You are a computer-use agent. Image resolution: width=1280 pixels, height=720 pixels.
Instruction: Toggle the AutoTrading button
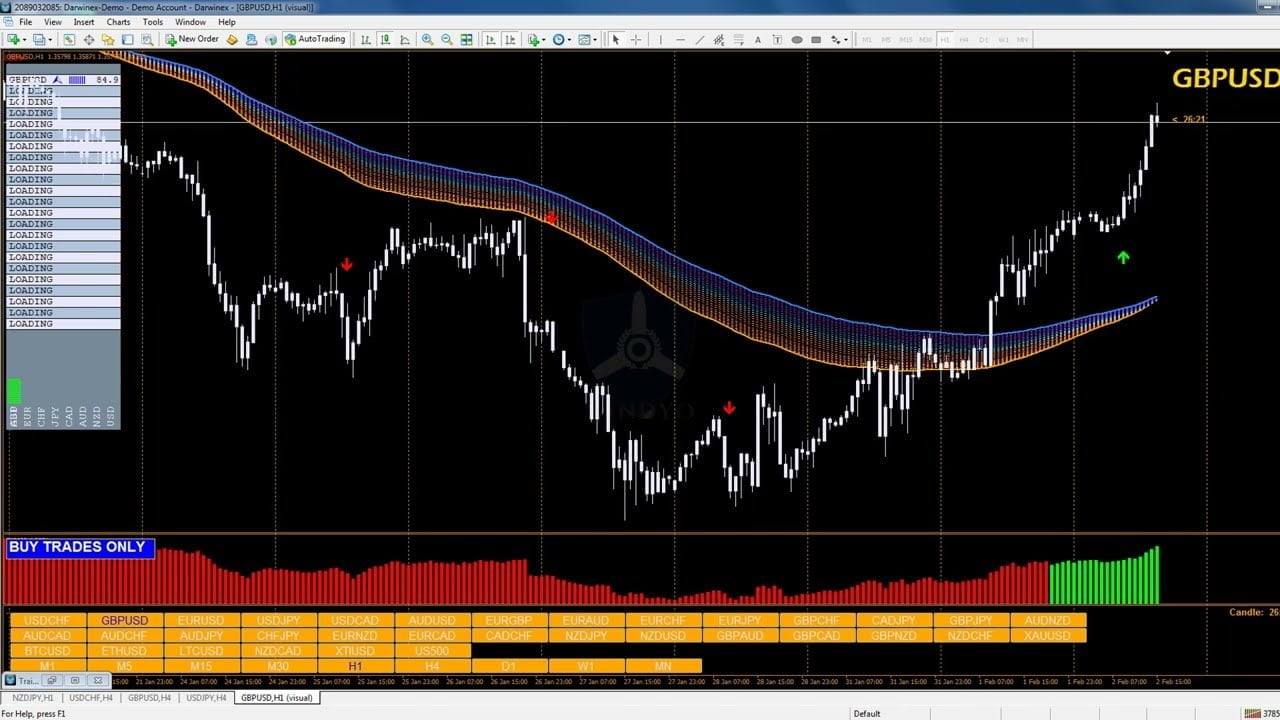315,39
